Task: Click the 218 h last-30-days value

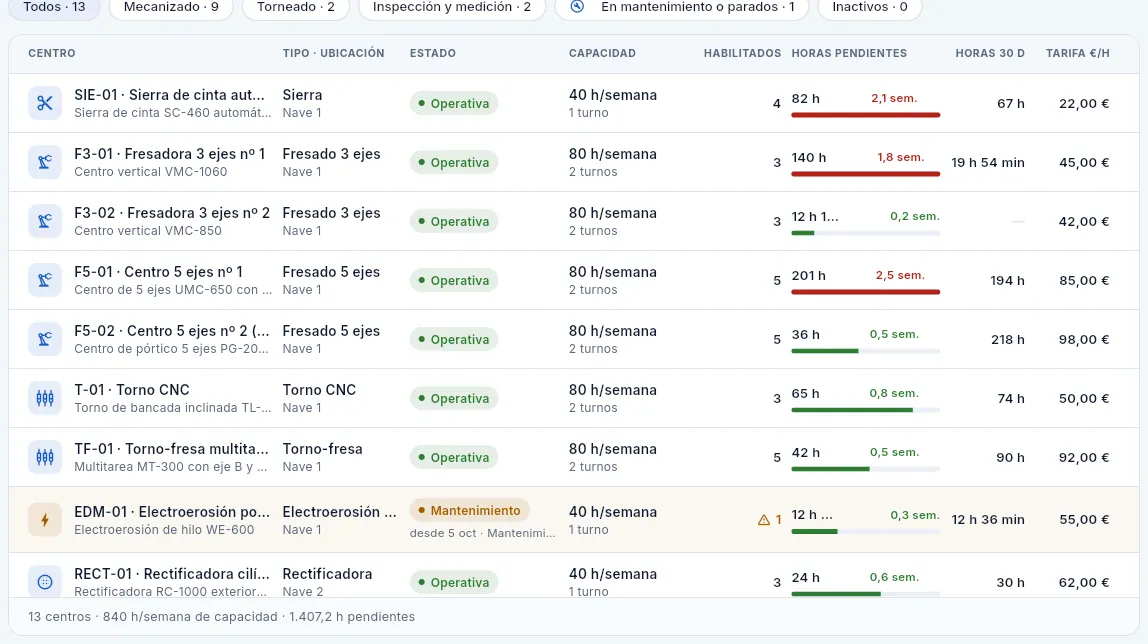Action: [1008, 340]
